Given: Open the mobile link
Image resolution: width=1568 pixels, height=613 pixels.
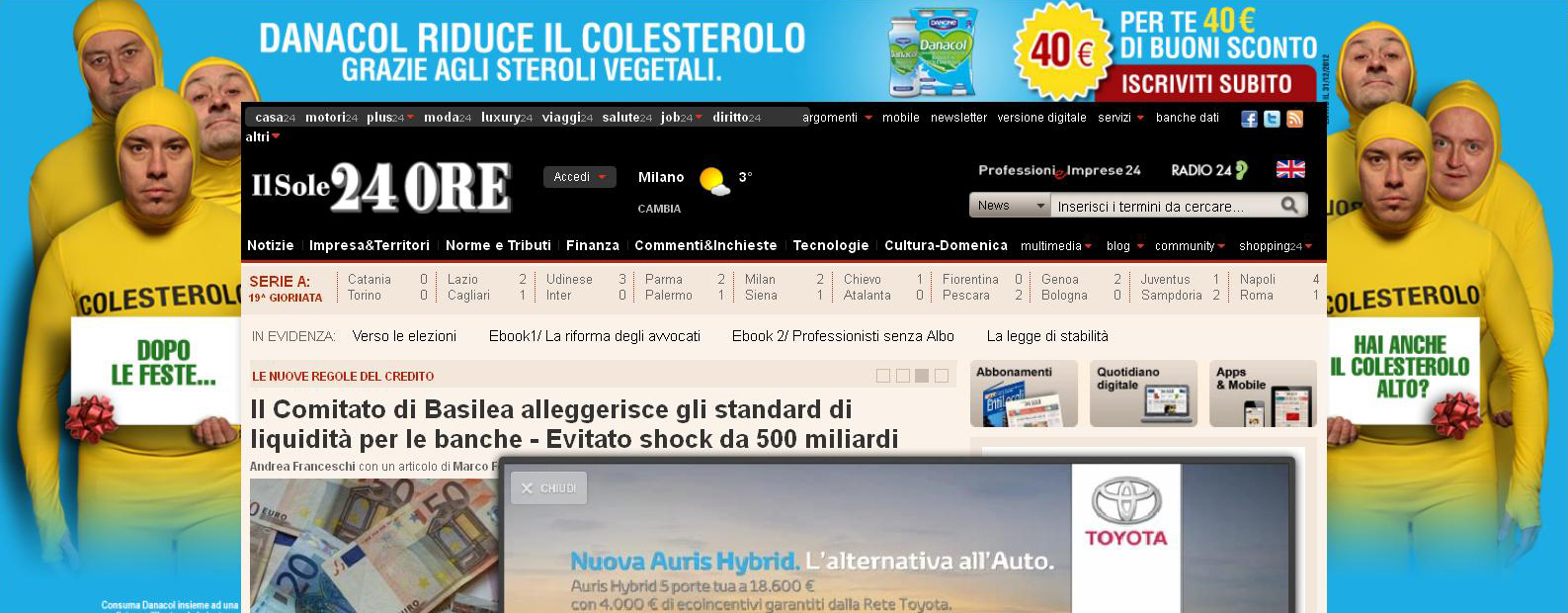Looking at the screenshot, I should 901,118.
